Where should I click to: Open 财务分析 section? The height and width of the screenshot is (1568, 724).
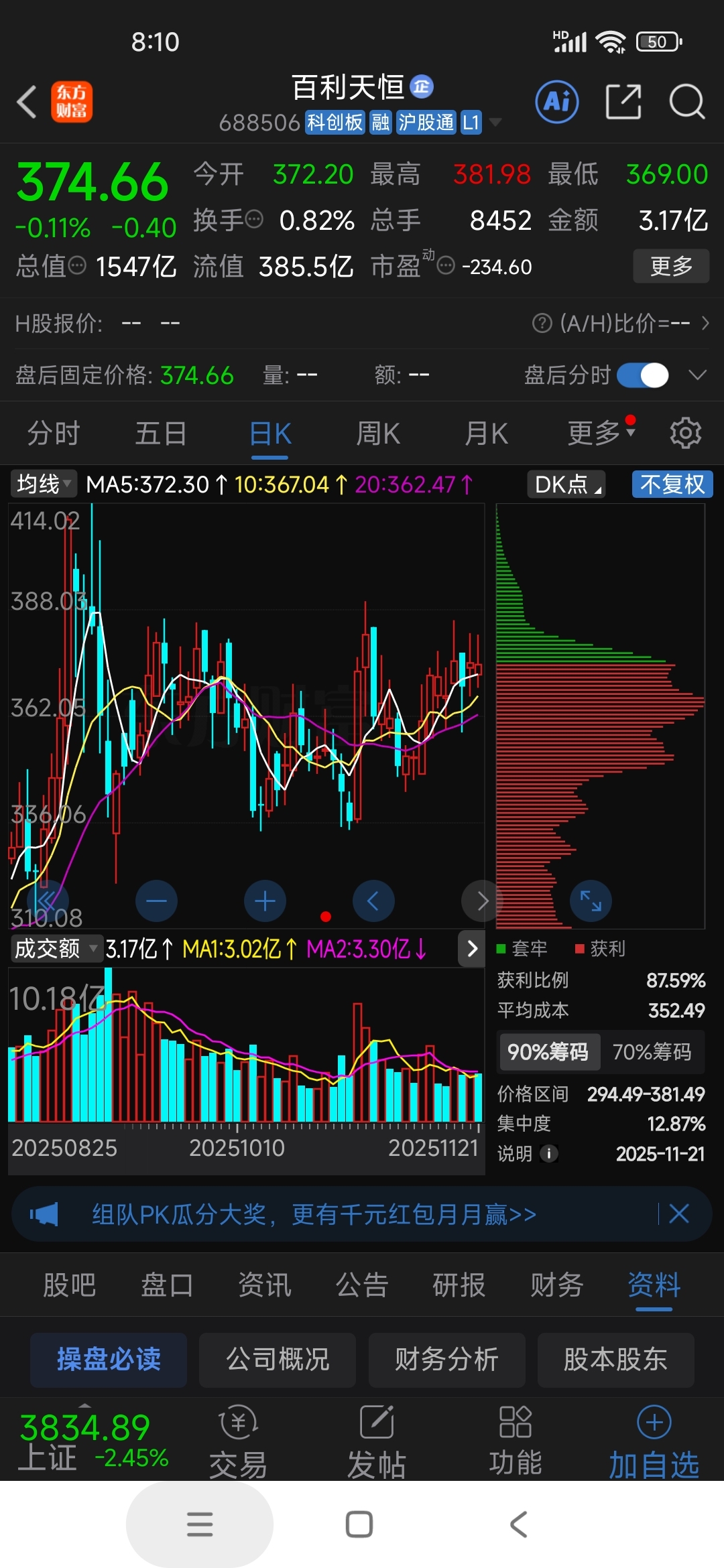coord(446,1360)
